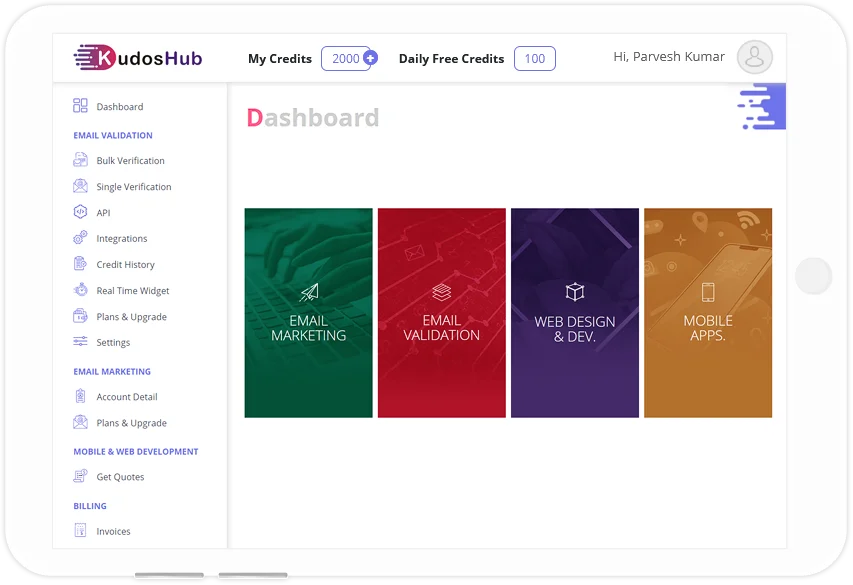Open Settings from sidebar
Image resolution: width=853 pixels, height=585 pixels.
coord(113,342)
